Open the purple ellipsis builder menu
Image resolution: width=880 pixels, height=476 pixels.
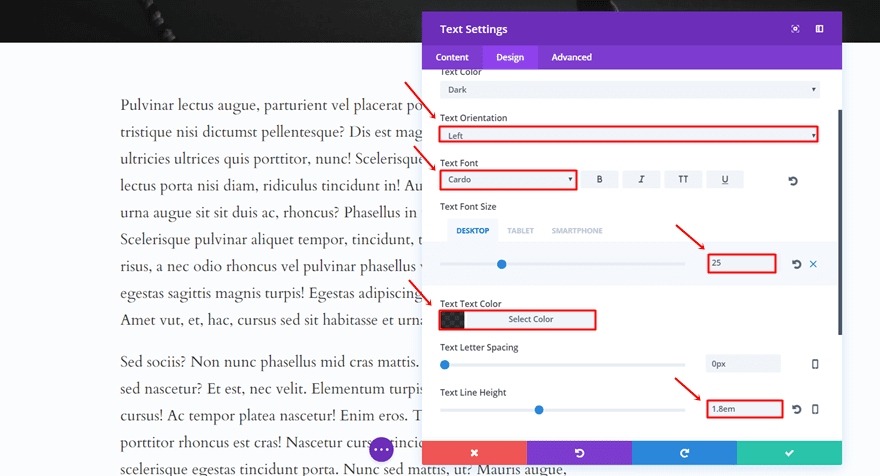pyautogui.click(x=381, y=450)
